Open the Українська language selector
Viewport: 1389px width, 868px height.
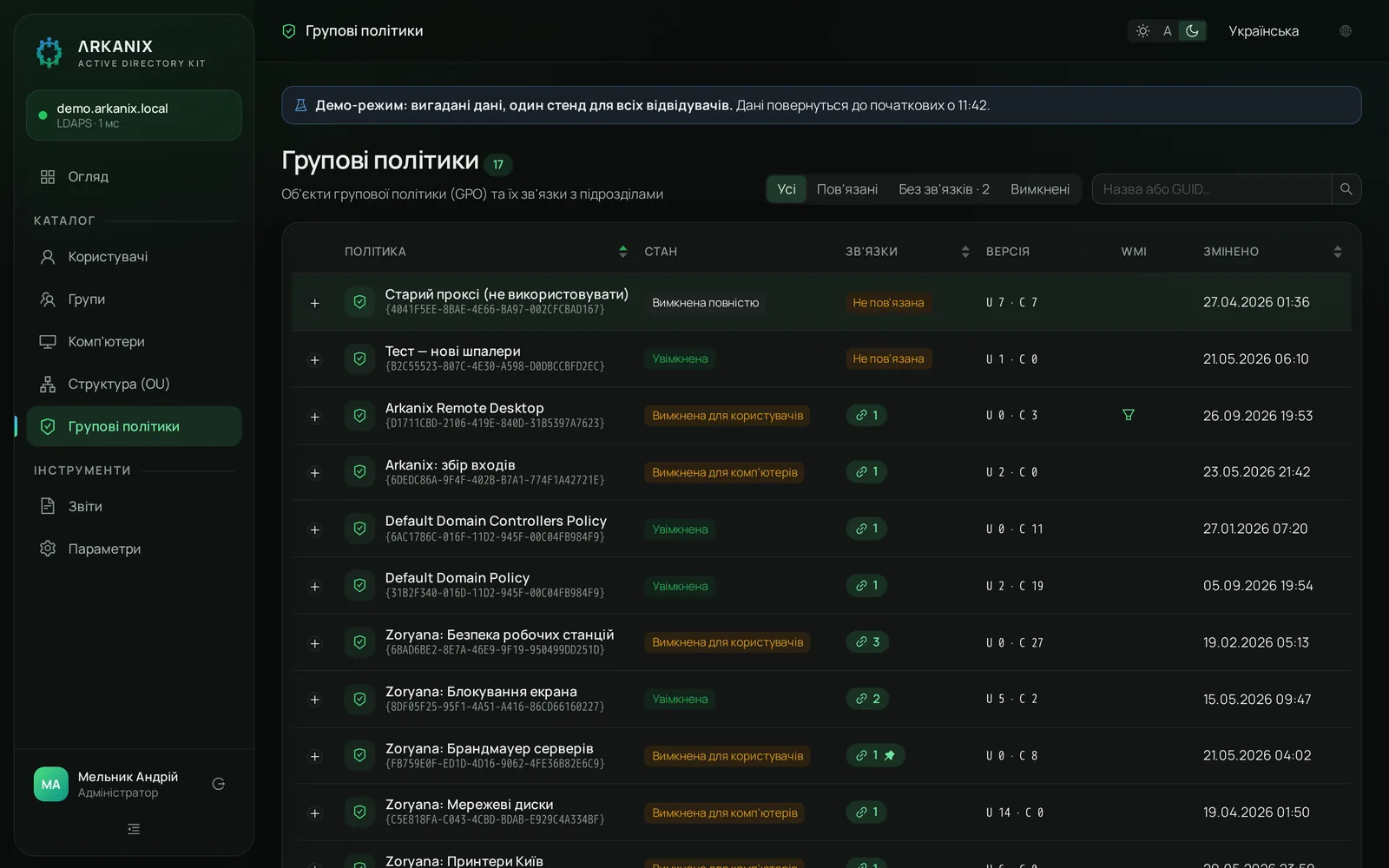pyautogui.click(x=1263, y=31)
